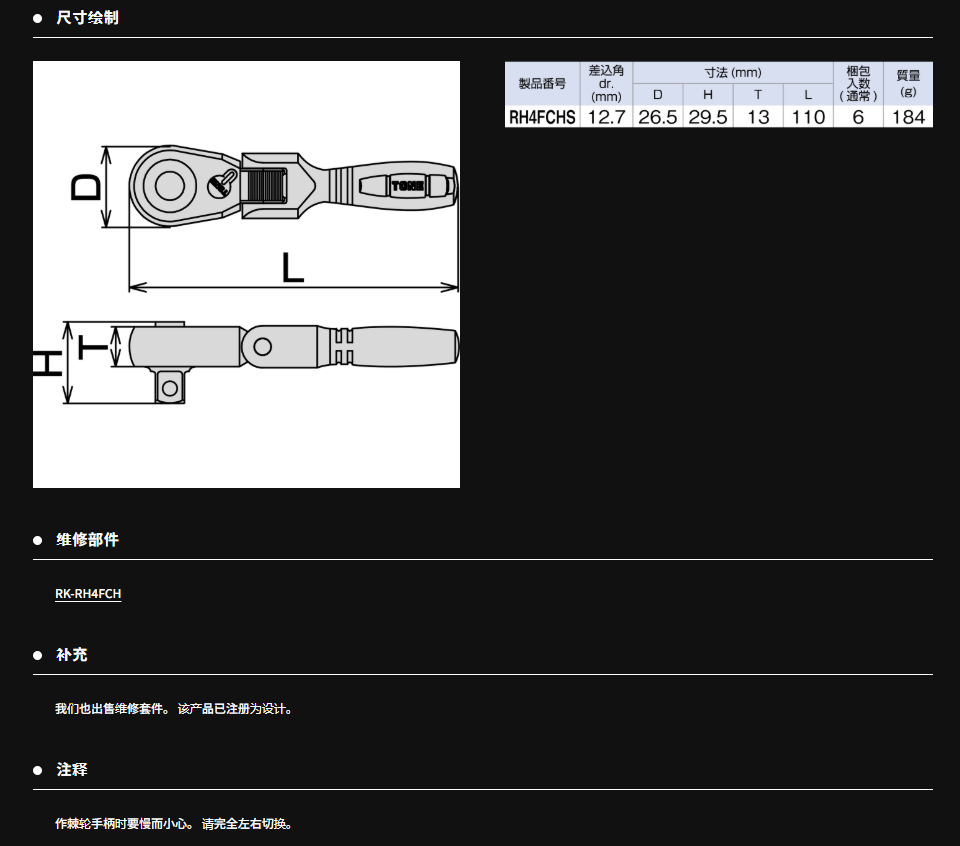Select the RH4FCHS product number cell
This screenshot has width=960, height=846.
pyautogui.click(x=542, y=117)
